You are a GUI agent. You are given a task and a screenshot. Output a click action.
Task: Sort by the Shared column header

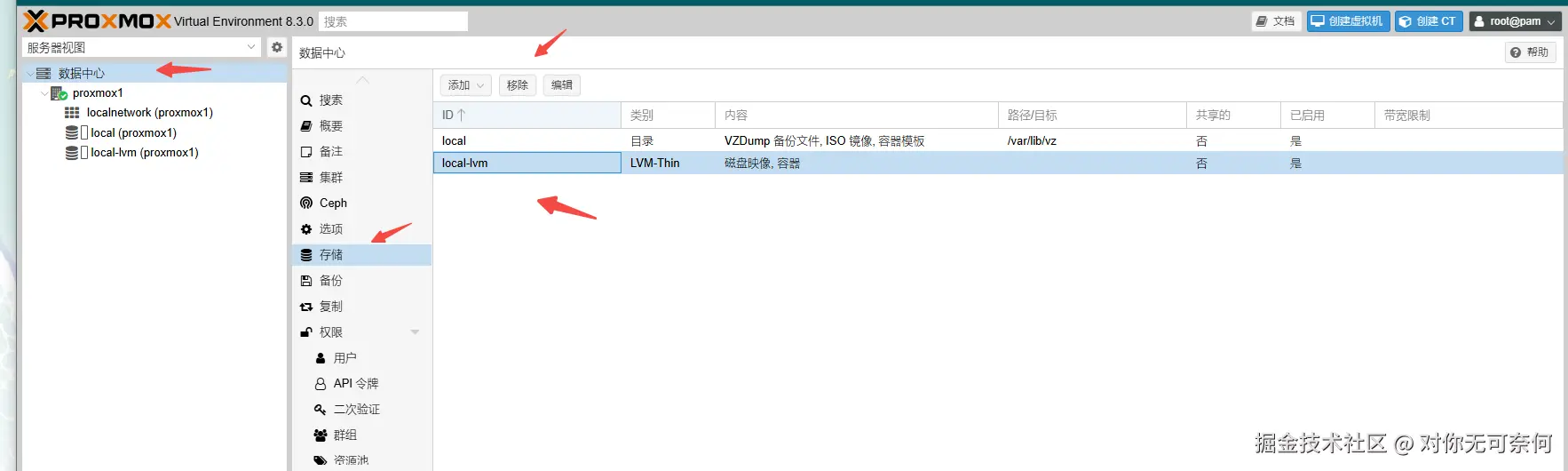(x=1233, y=115)
